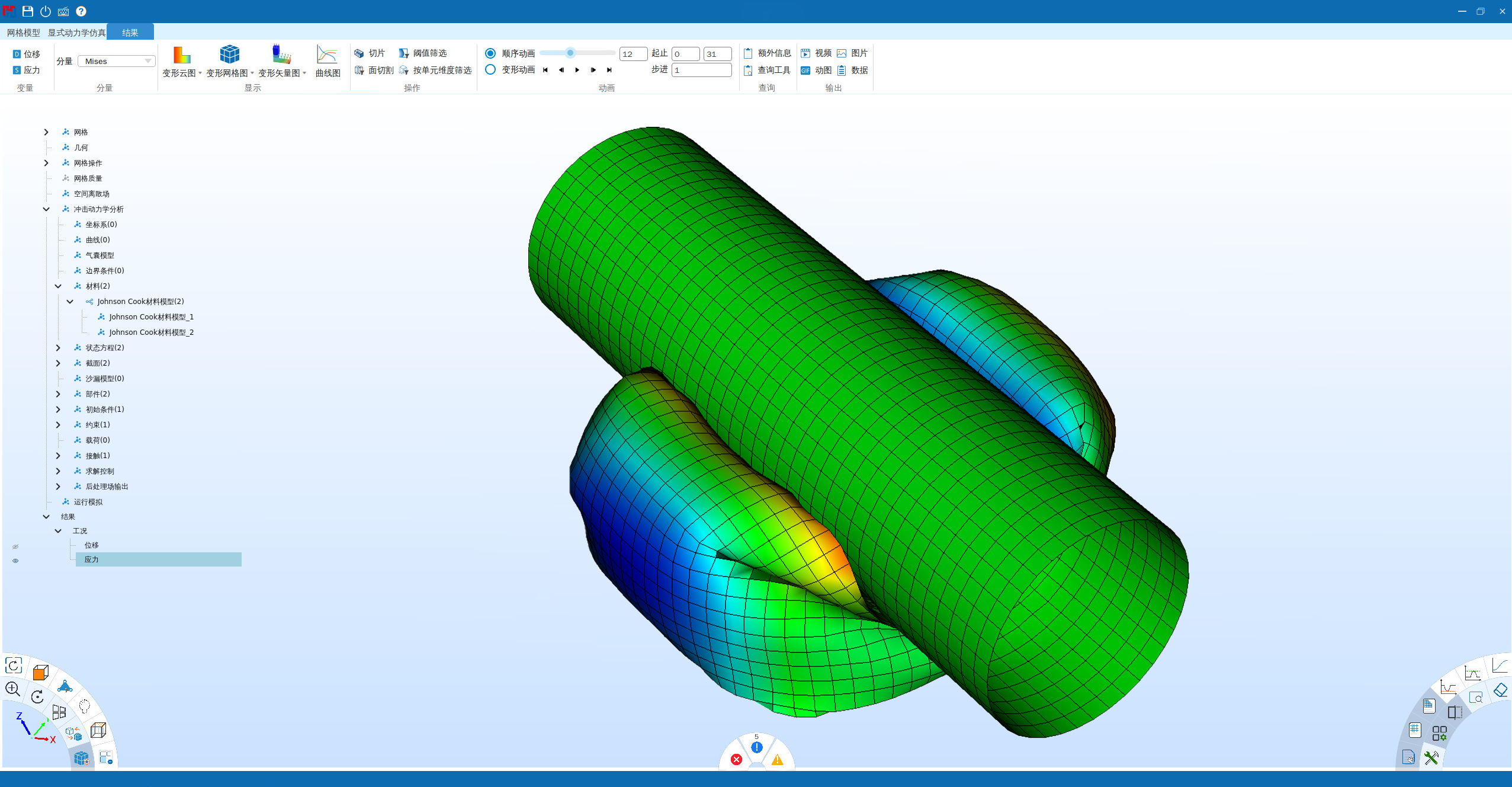Click the save disk icon in the title bar
The width and height of the screenshot is (1512, 787).
tap(27, 11)
